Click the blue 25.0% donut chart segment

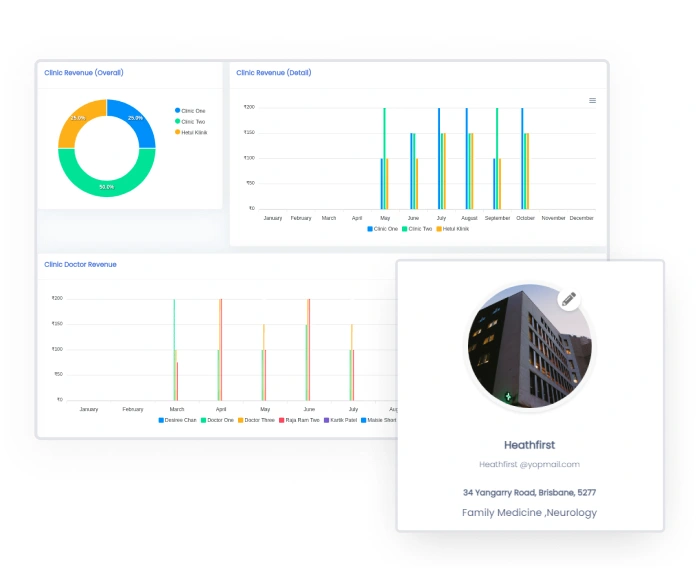136,120
